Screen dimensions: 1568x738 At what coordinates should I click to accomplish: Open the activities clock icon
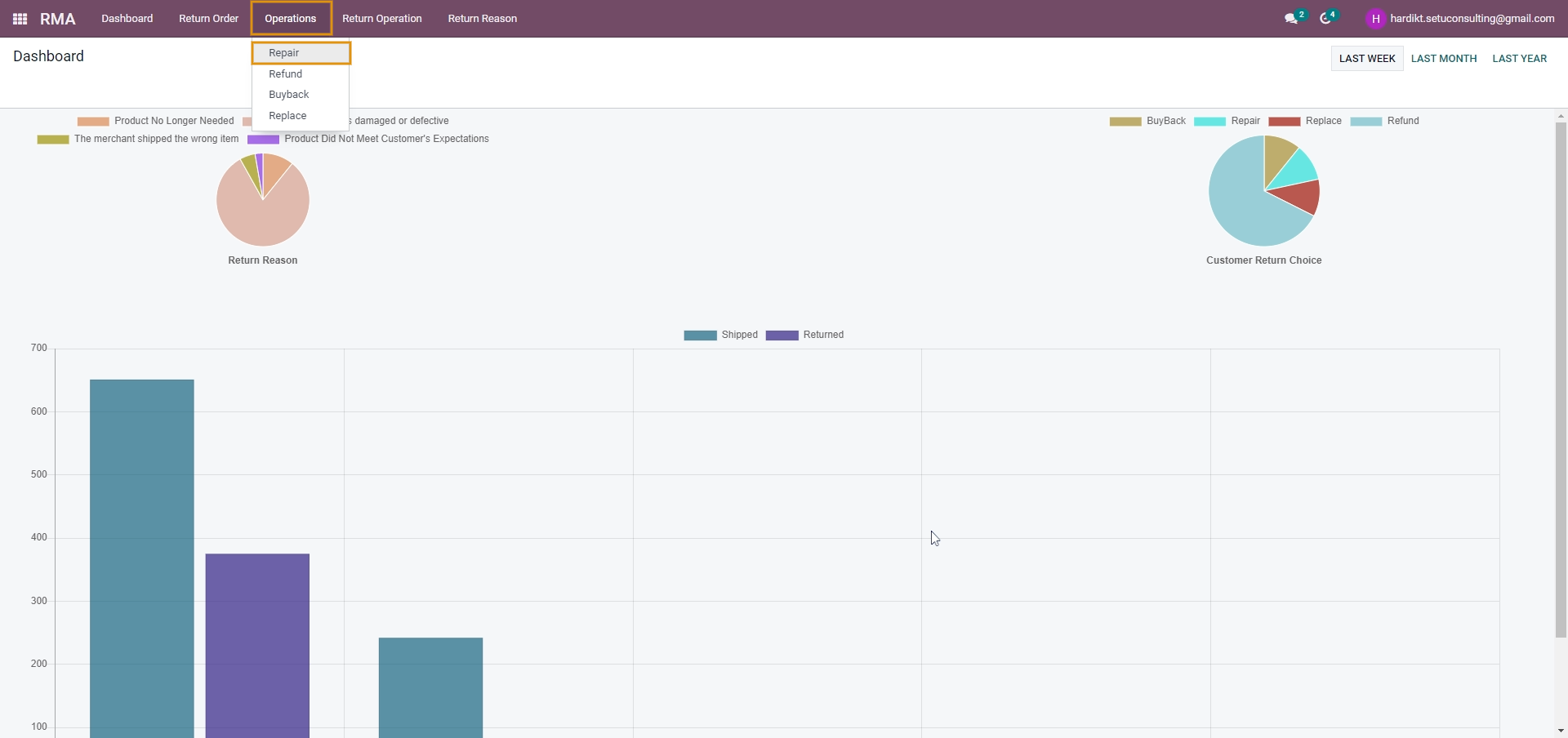pyautogui.click(x=1325, y=19)
